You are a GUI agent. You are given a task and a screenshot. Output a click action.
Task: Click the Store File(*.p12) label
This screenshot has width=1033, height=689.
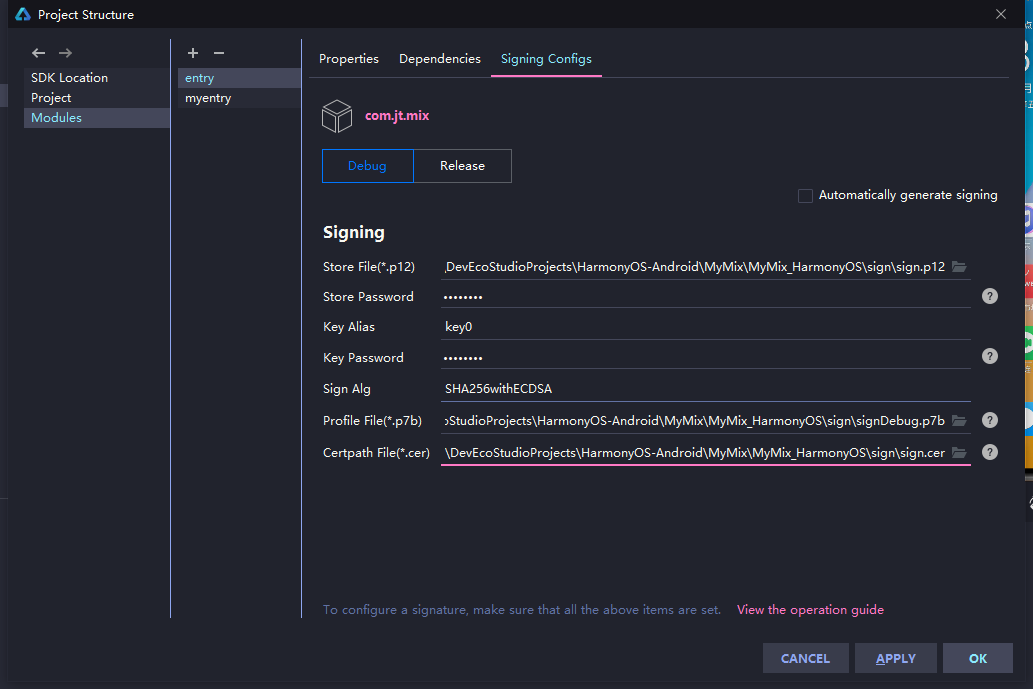pyautogui.click(x=369, y=267)
